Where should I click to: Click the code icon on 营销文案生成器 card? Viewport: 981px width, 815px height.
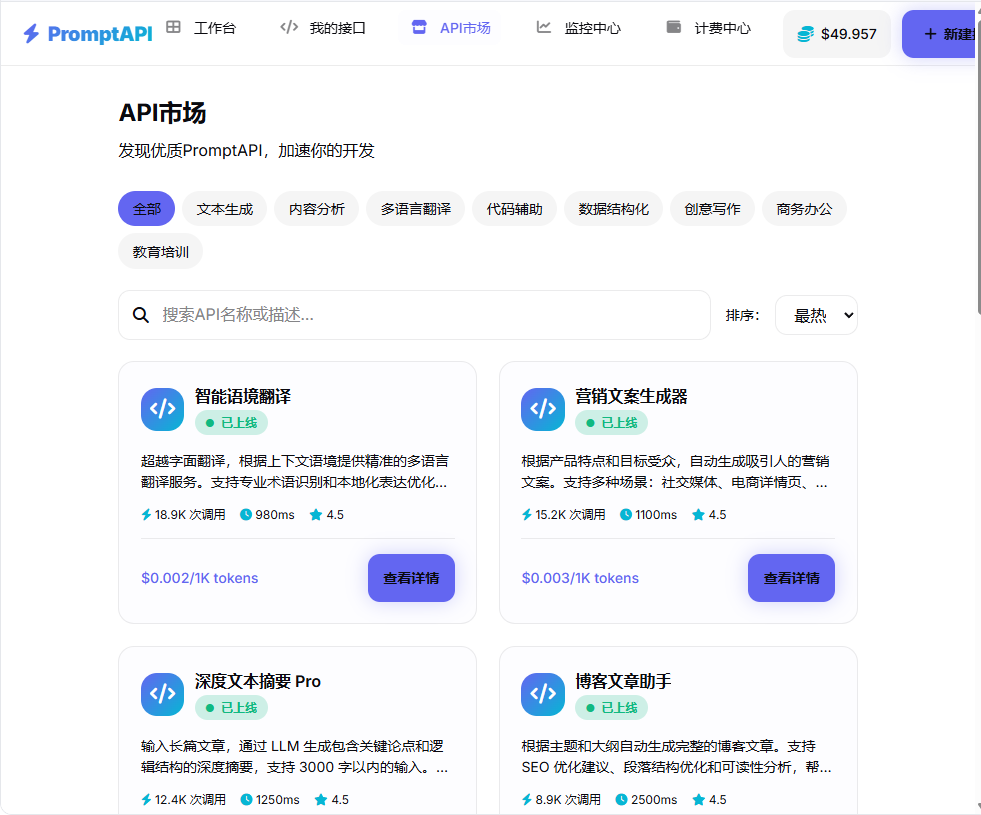[x=542, y=409]
